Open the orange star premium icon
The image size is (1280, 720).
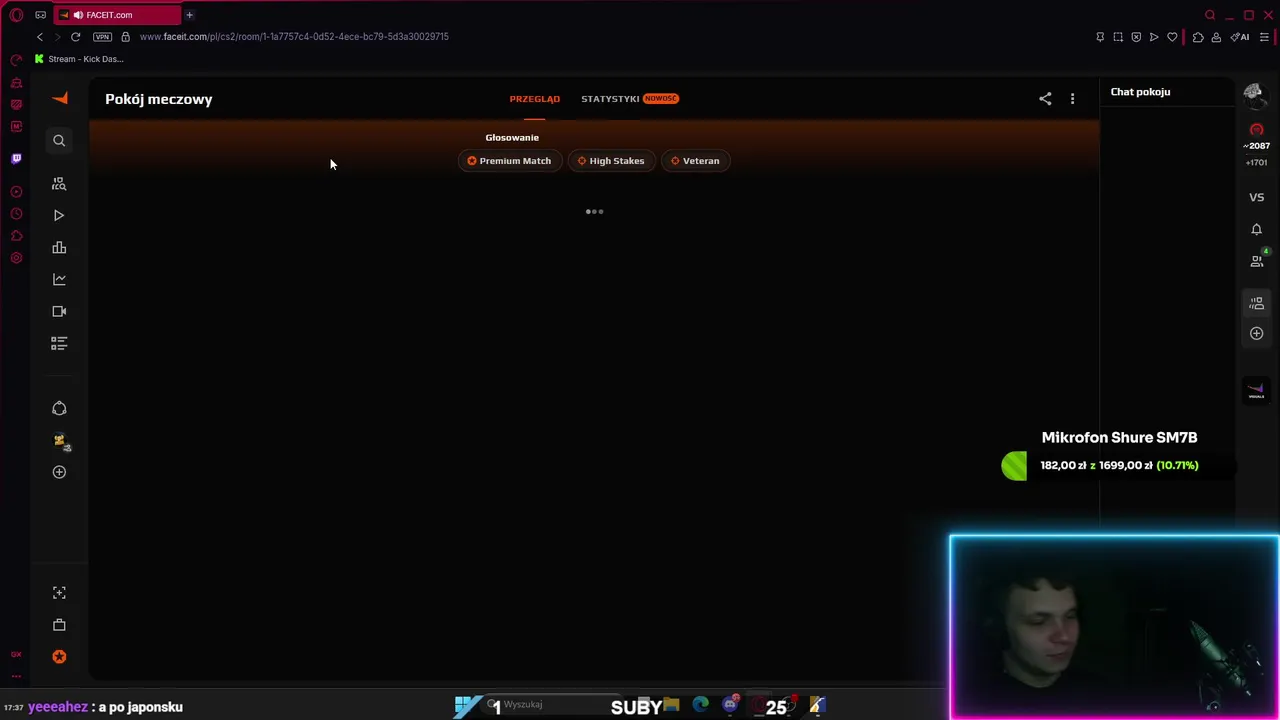59,657
